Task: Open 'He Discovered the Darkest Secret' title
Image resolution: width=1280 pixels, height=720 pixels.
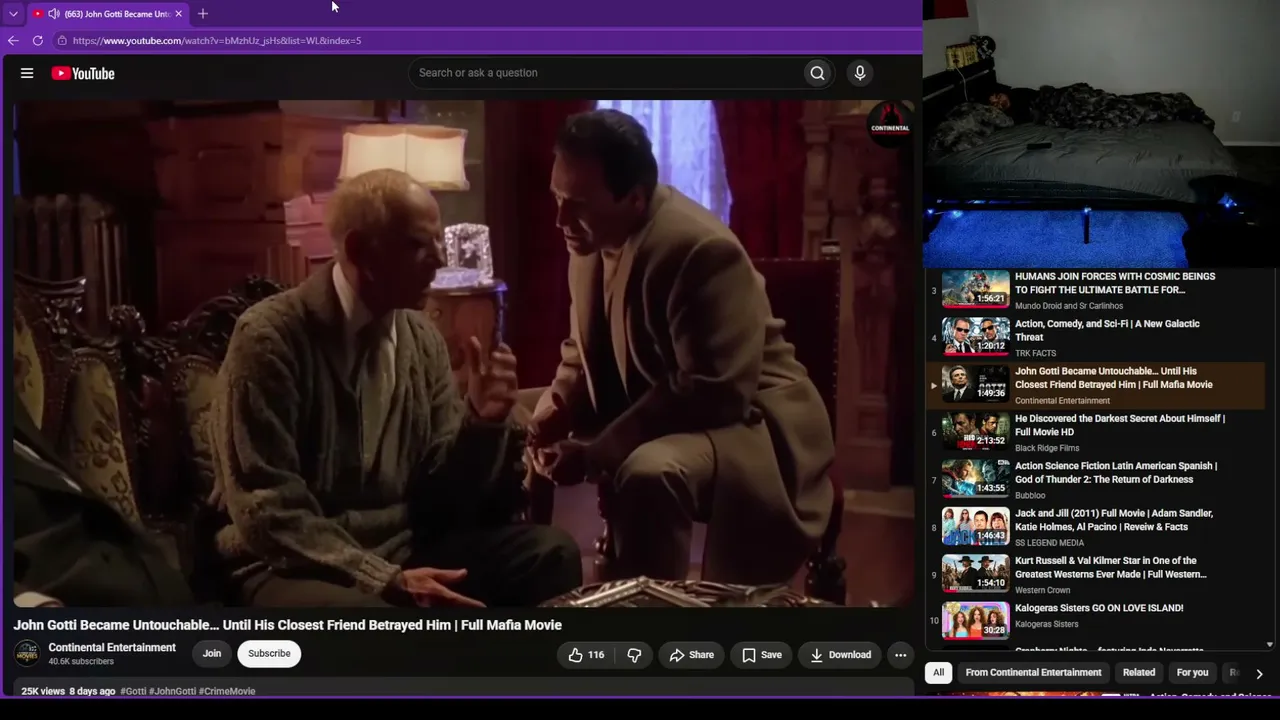Action: [x=1120, y=425]
